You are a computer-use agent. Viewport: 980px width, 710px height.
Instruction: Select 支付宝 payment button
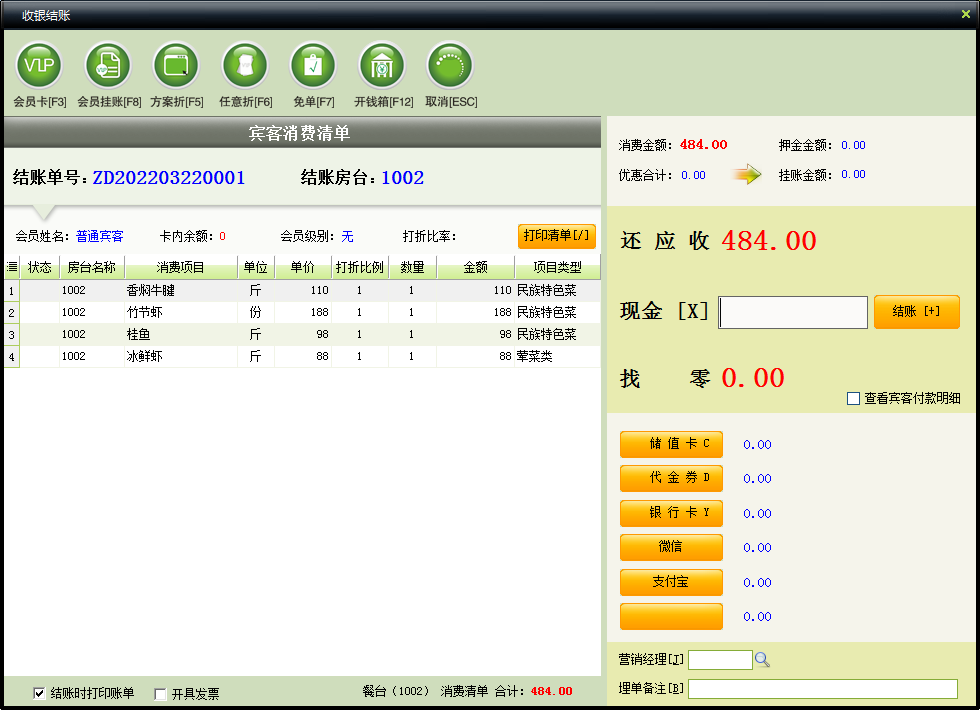671,582
